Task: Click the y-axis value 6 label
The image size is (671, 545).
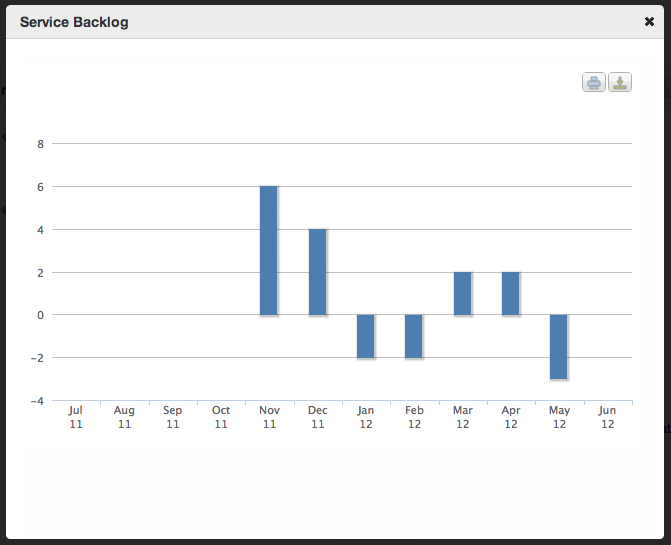Action: pos(41,187)
